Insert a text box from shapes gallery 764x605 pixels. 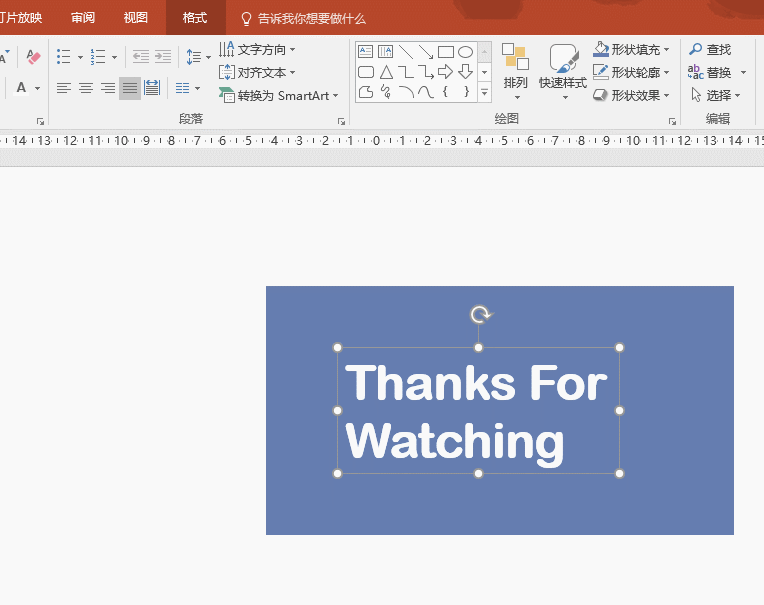[366, 52]
